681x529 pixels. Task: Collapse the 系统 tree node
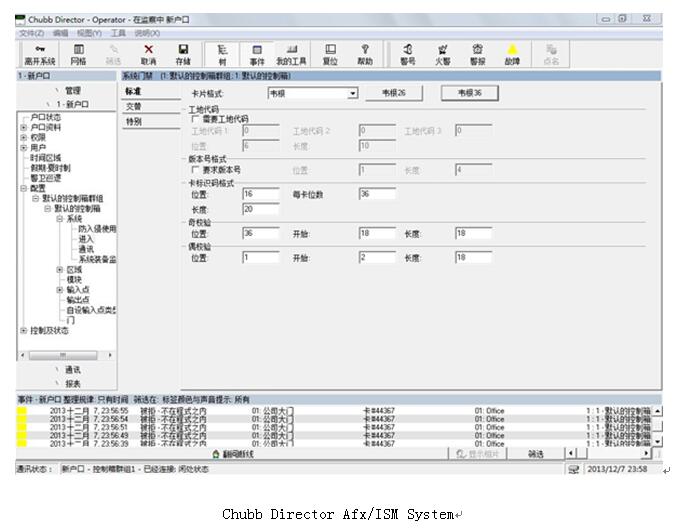click(60, 218)
